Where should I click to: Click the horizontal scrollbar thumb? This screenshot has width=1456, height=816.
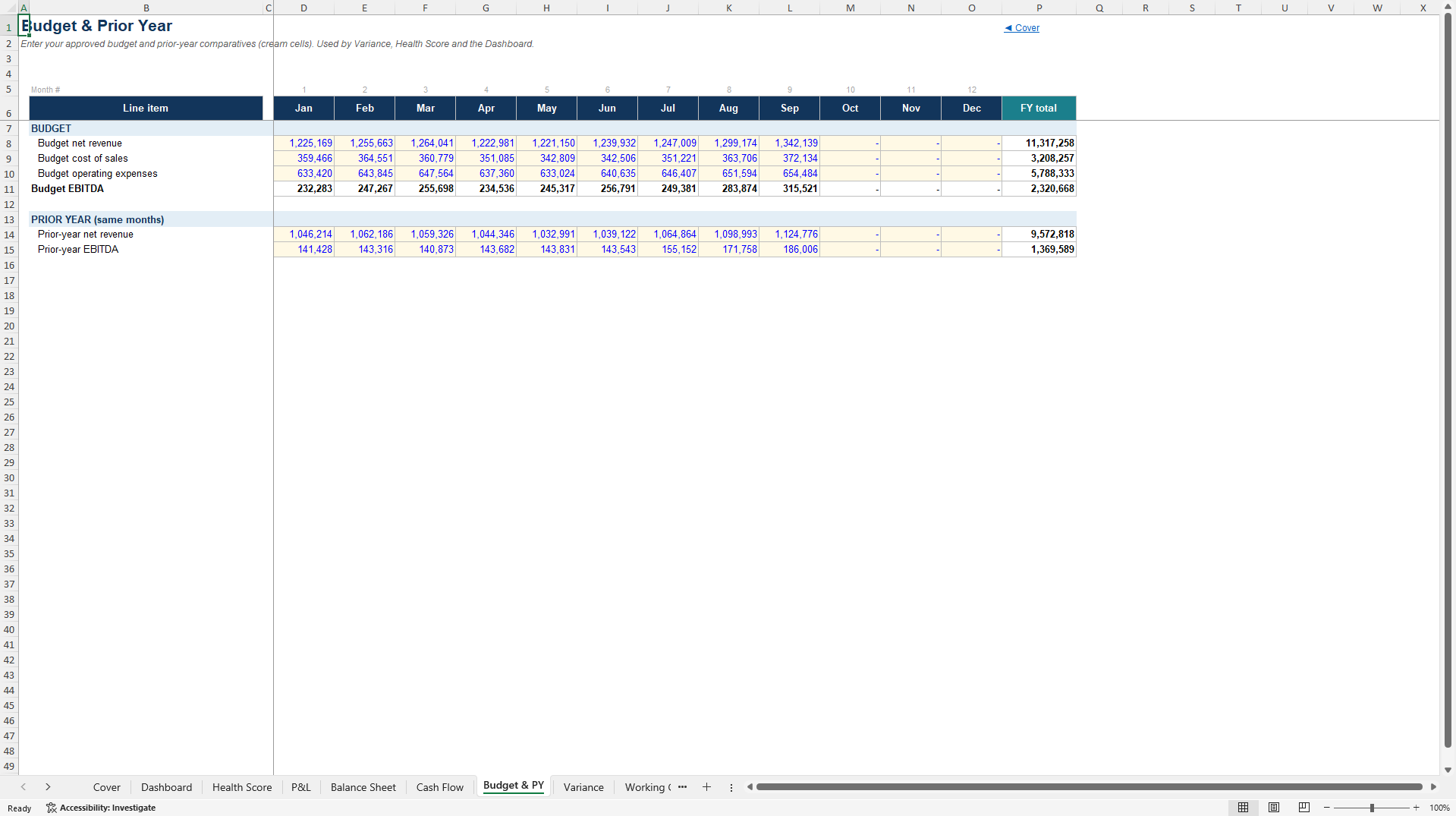(1089, 787)
